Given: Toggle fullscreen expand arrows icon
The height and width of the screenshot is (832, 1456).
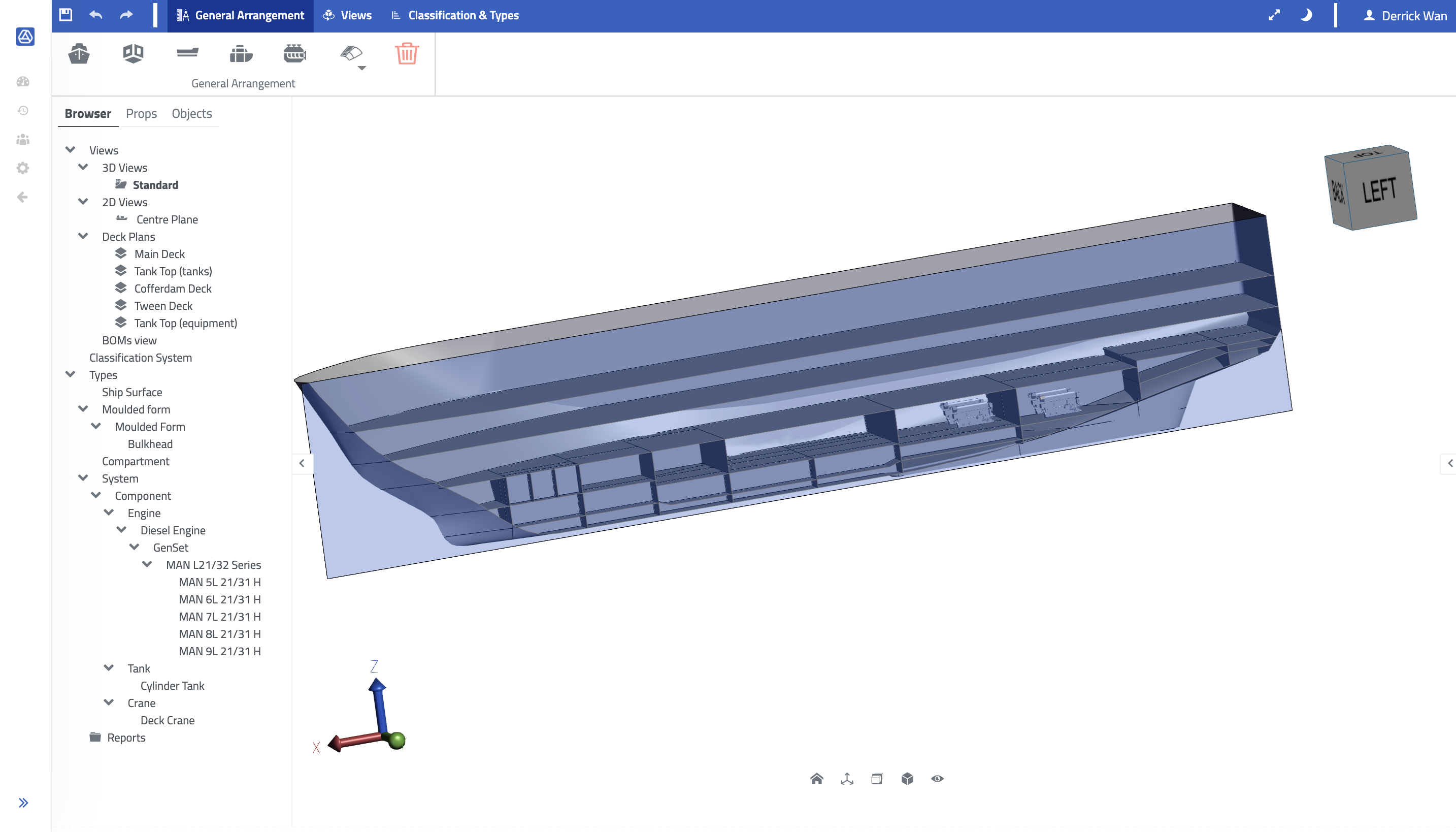Looking at the screenshot, I should coord(1274,15).
